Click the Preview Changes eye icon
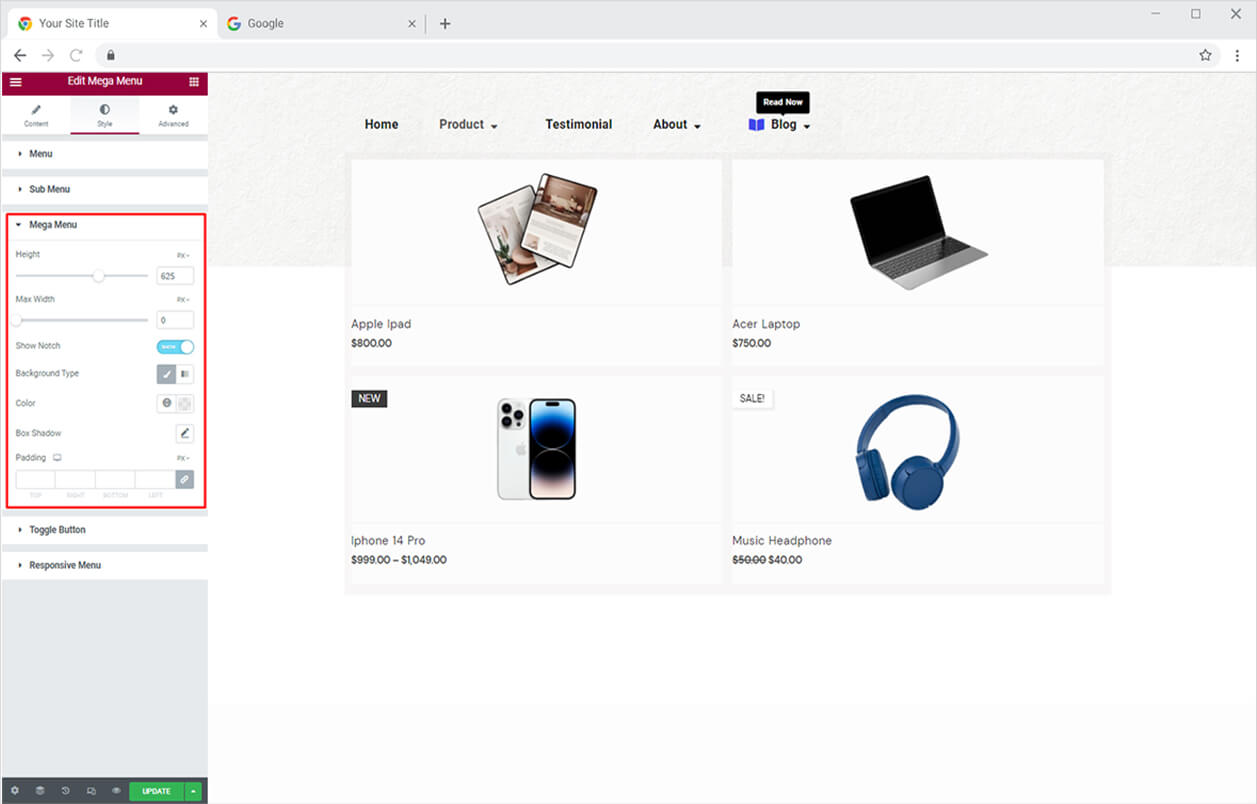 tap(116, 791)
